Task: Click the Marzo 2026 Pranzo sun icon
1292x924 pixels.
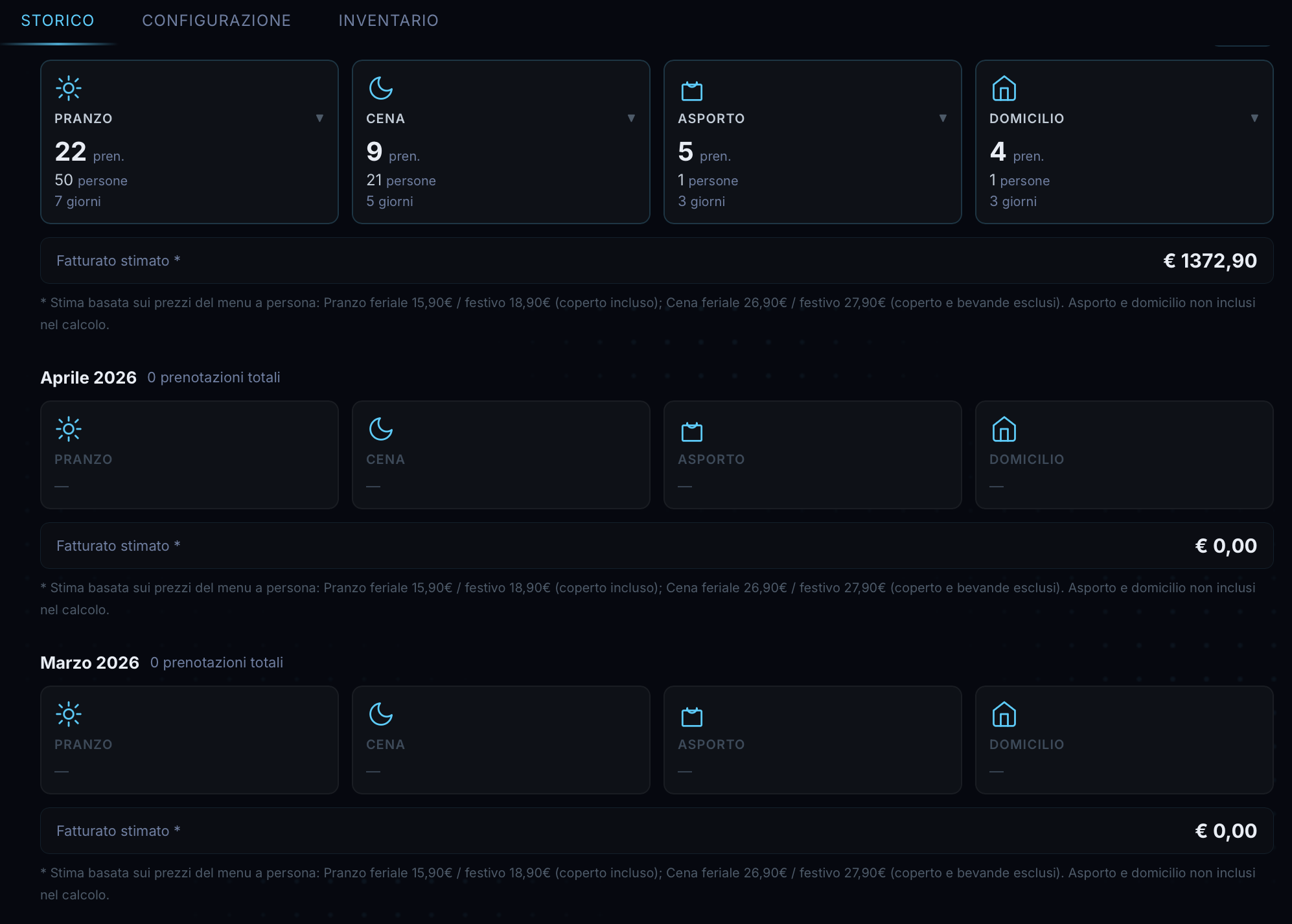Action: (69, 714)
